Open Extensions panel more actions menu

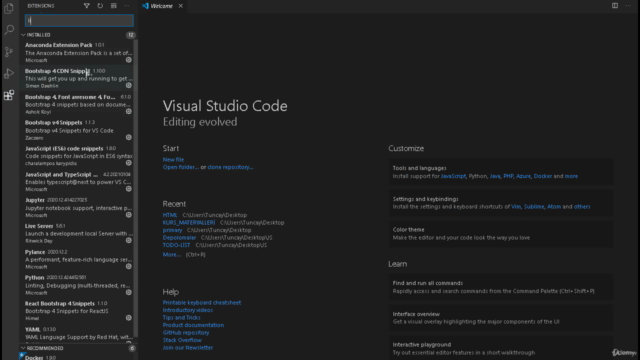click(x=127, y=6)
